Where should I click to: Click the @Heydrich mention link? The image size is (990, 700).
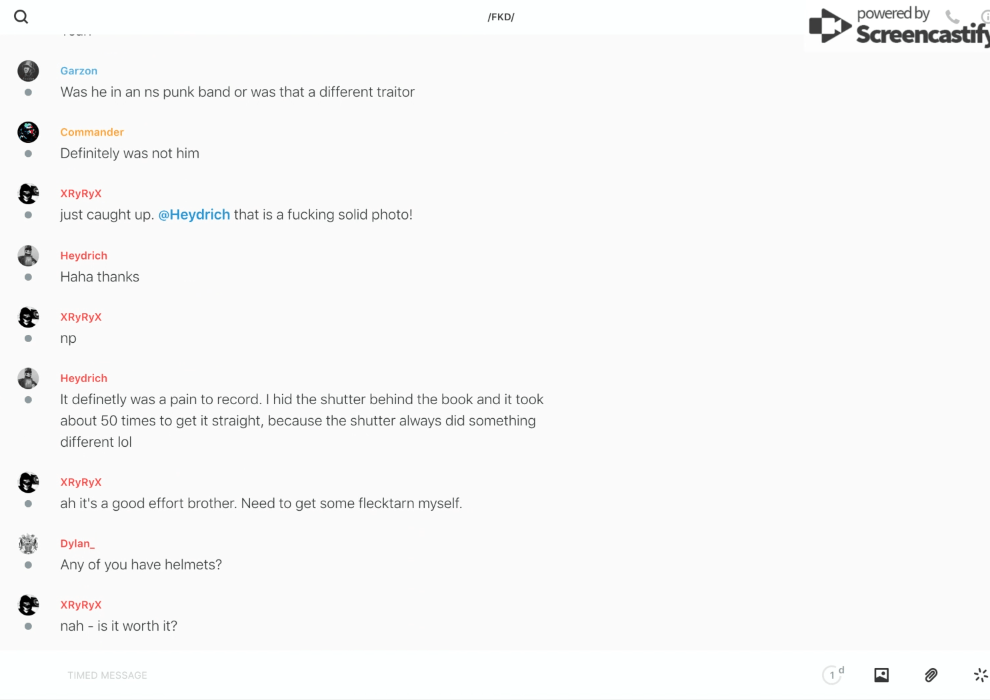click(194, 215)
